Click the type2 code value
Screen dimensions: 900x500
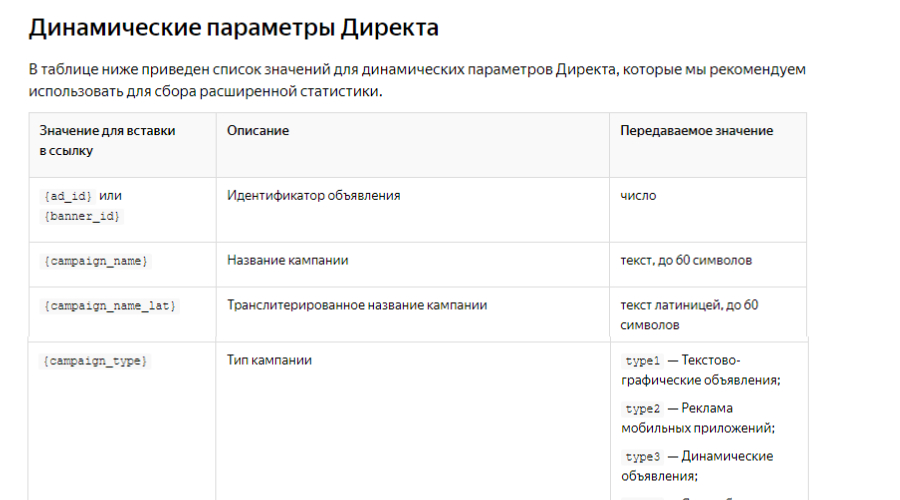point(642,409)
